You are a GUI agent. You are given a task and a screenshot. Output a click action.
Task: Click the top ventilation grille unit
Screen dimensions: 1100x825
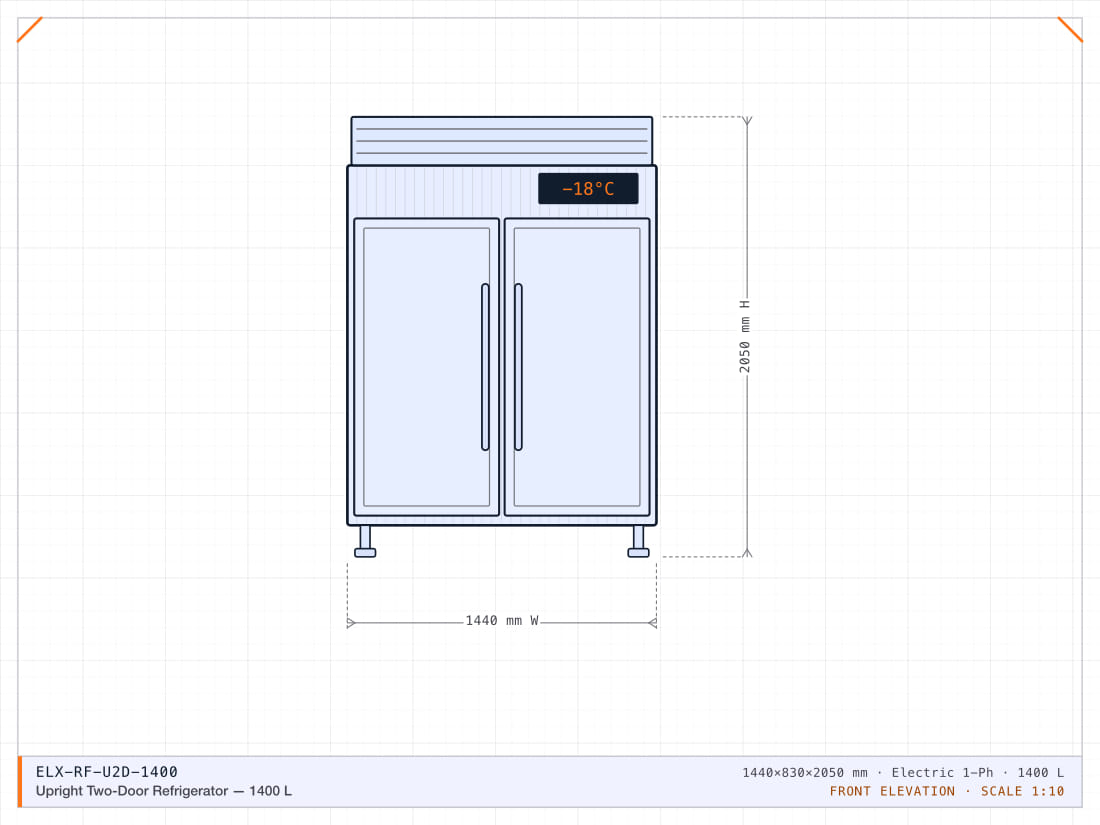(502, 141)
